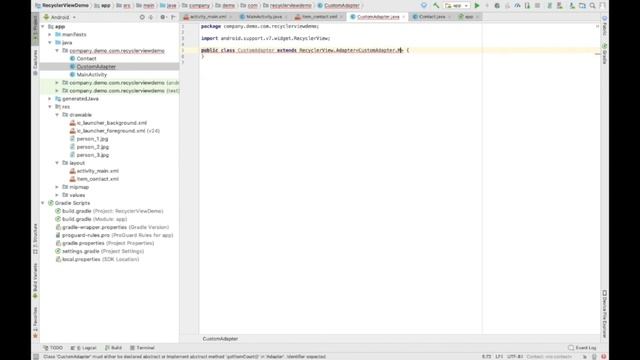Select the Contact class in tree
The width and height of the screenshot is (640, 360).
pos(87,59)
